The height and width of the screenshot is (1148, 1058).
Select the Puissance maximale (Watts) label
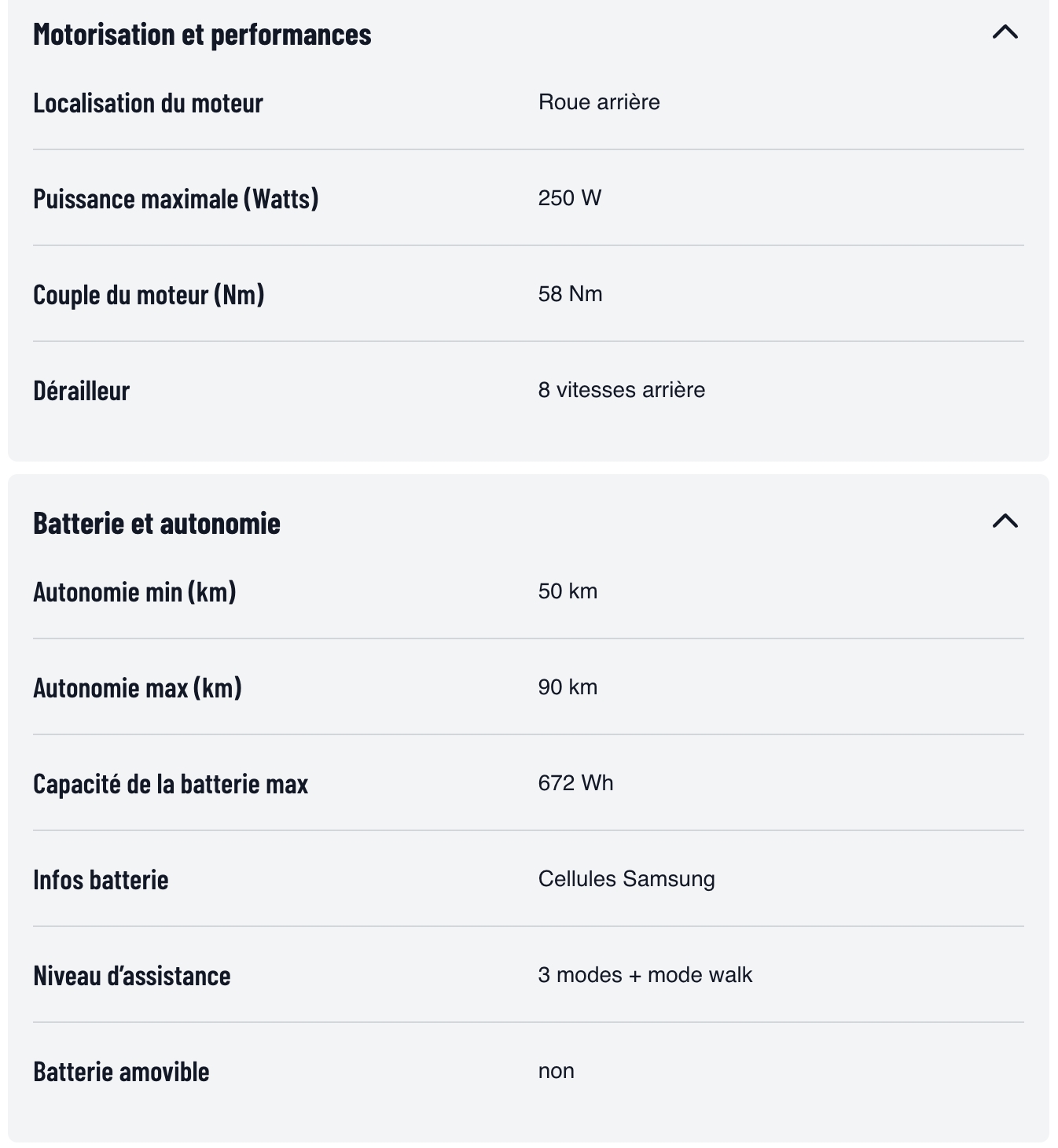[x=176, y=199]
